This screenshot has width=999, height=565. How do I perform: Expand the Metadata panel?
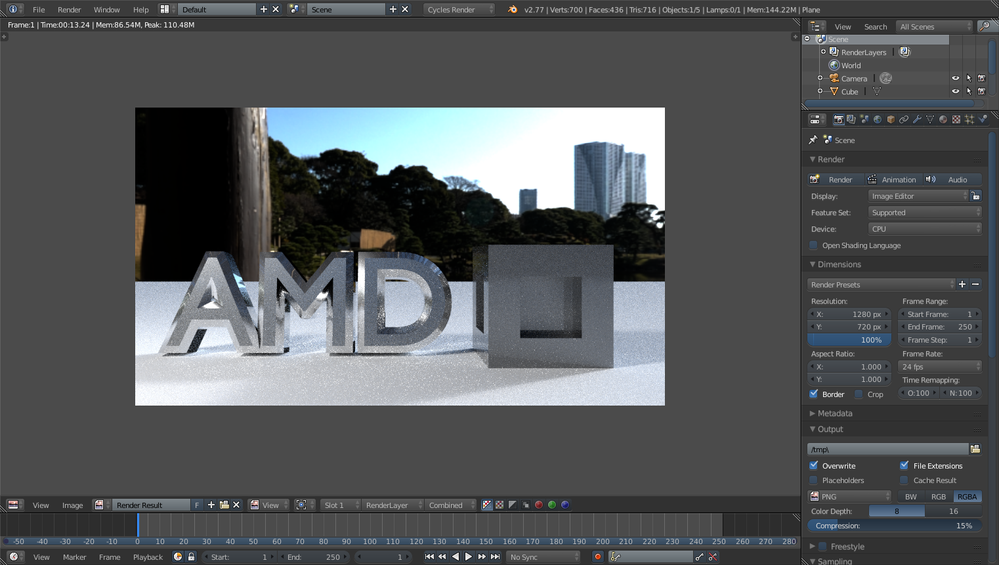coord(834,413)
